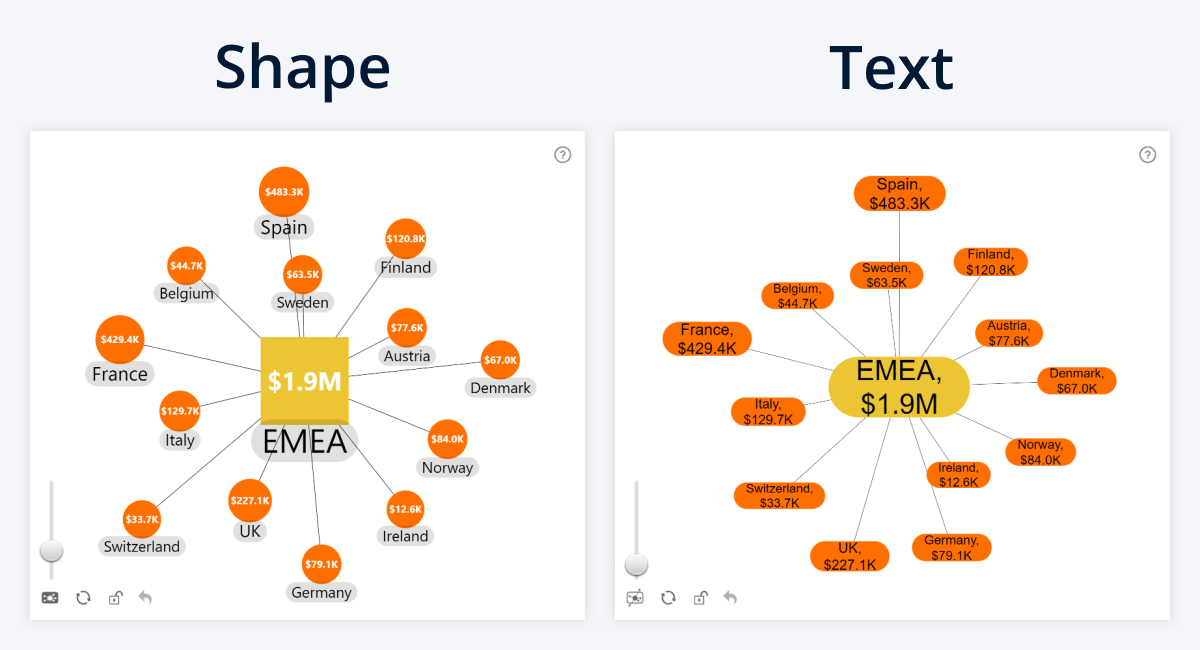Click fit-to-view icon in Shape chart
1200x650 pixels.
point(50,598)
